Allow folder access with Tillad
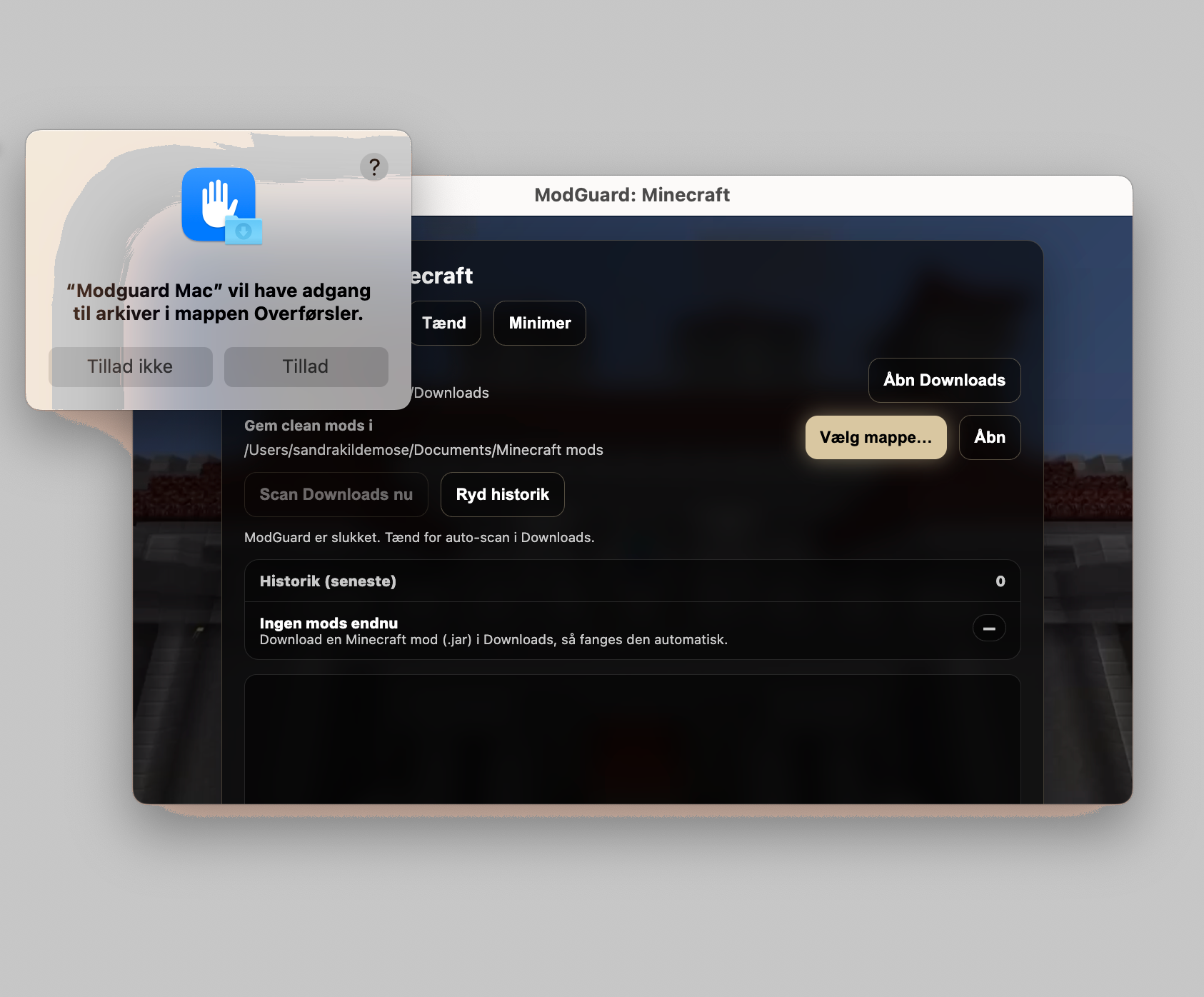Viewport: 1204px width, 997px height. [306, 367]
